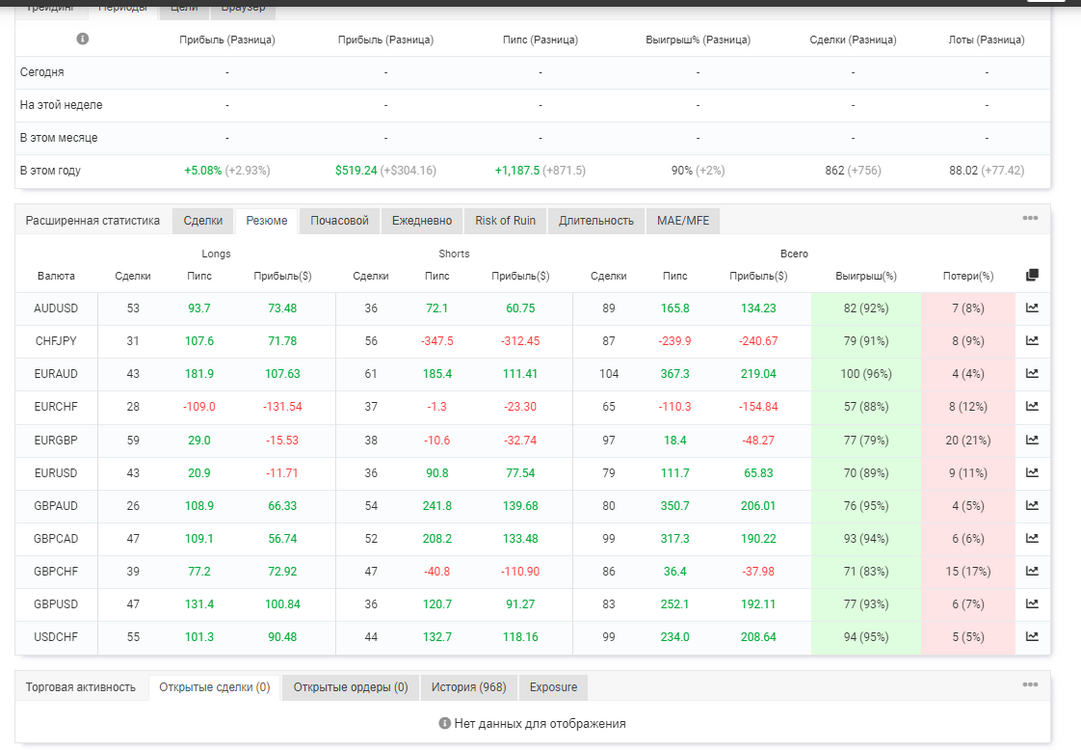
Task: Click the $519.24 yearly profit value
Action: point(356,170)
